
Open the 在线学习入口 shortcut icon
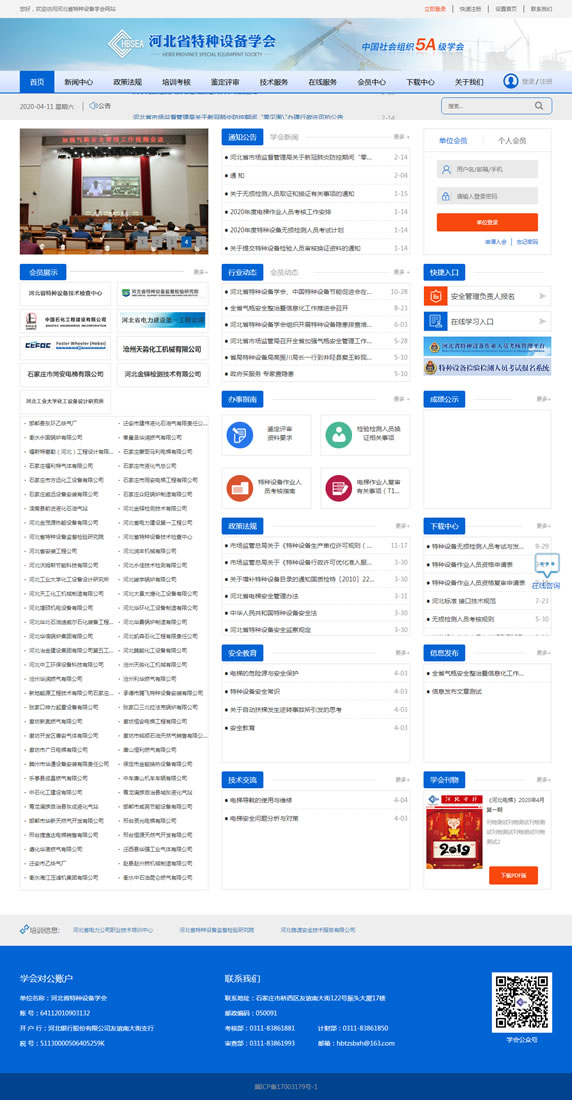coord(435,321)
